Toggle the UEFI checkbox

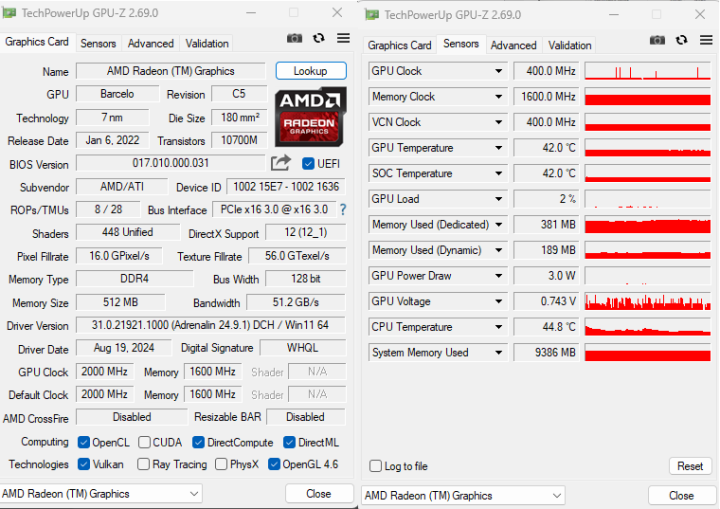click(x=308, y=164)
